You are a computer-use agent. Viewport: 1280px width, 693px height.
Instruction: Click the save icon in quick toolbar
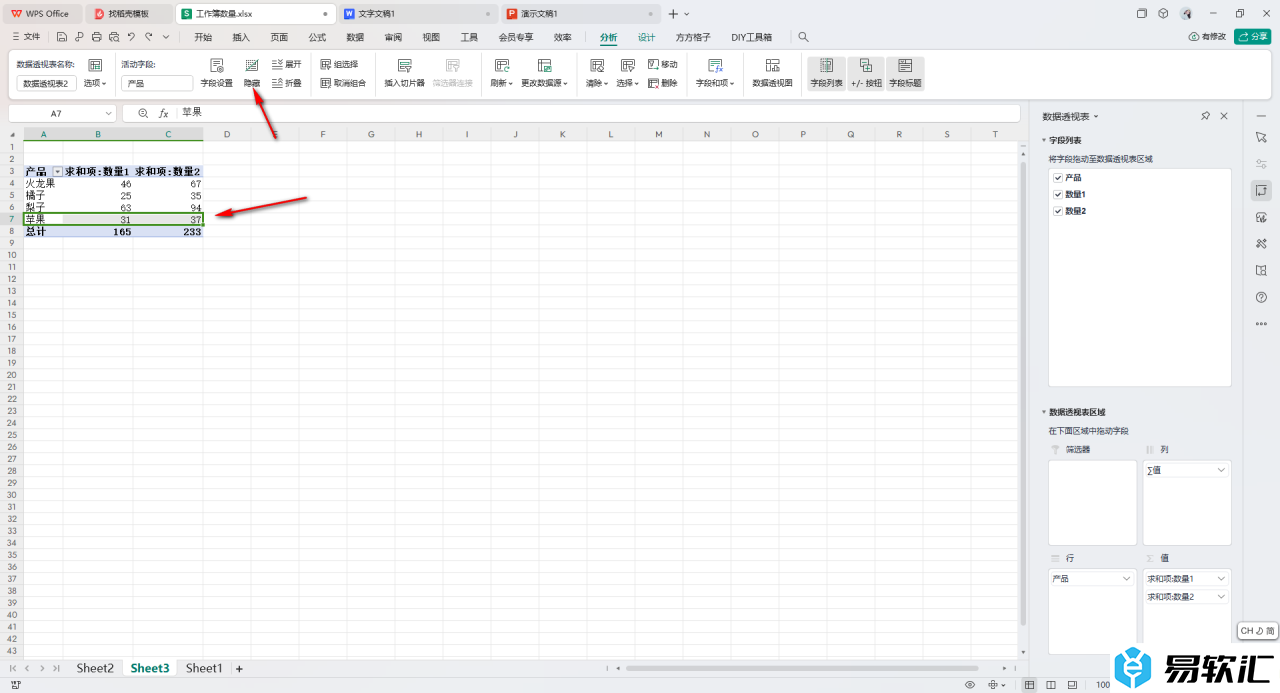point(62,37)
